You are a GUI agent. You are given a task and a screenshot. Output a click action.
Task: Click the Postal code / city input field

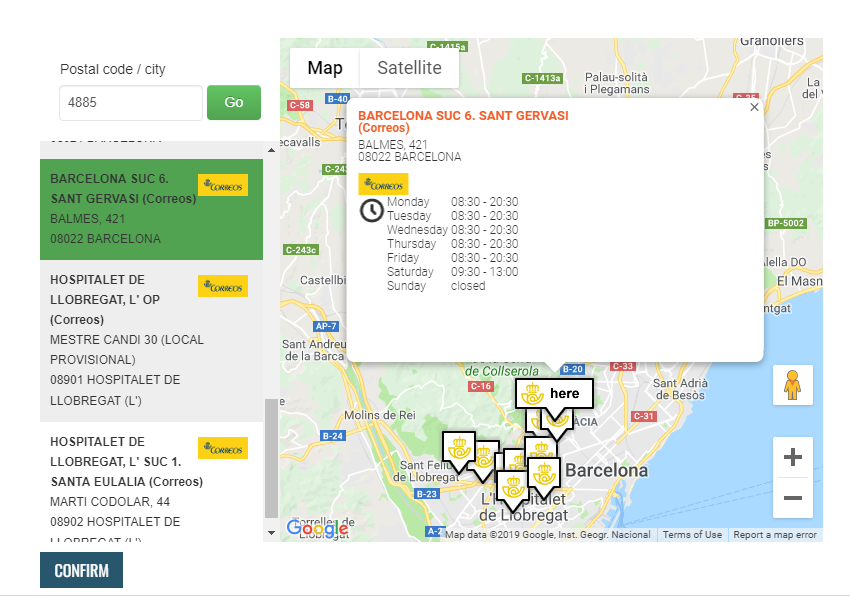point(131,102)
